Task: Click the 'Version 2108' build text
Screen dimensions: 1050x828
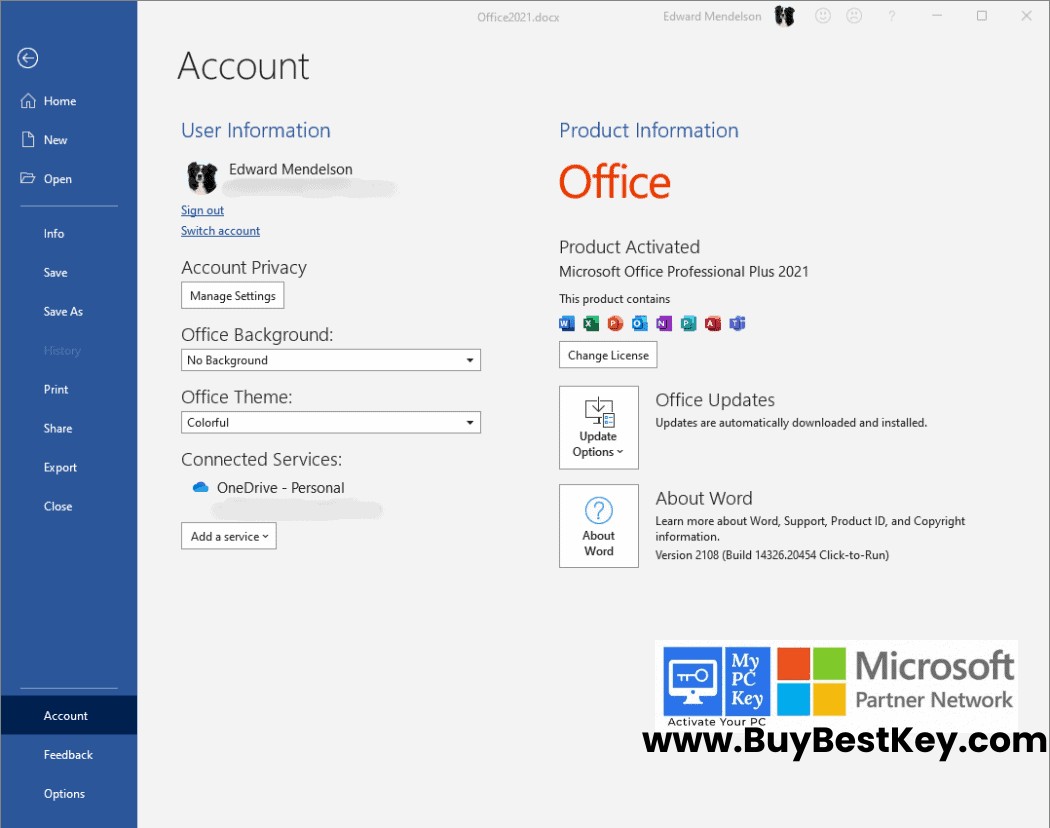Action: click(x=772, y=555)
